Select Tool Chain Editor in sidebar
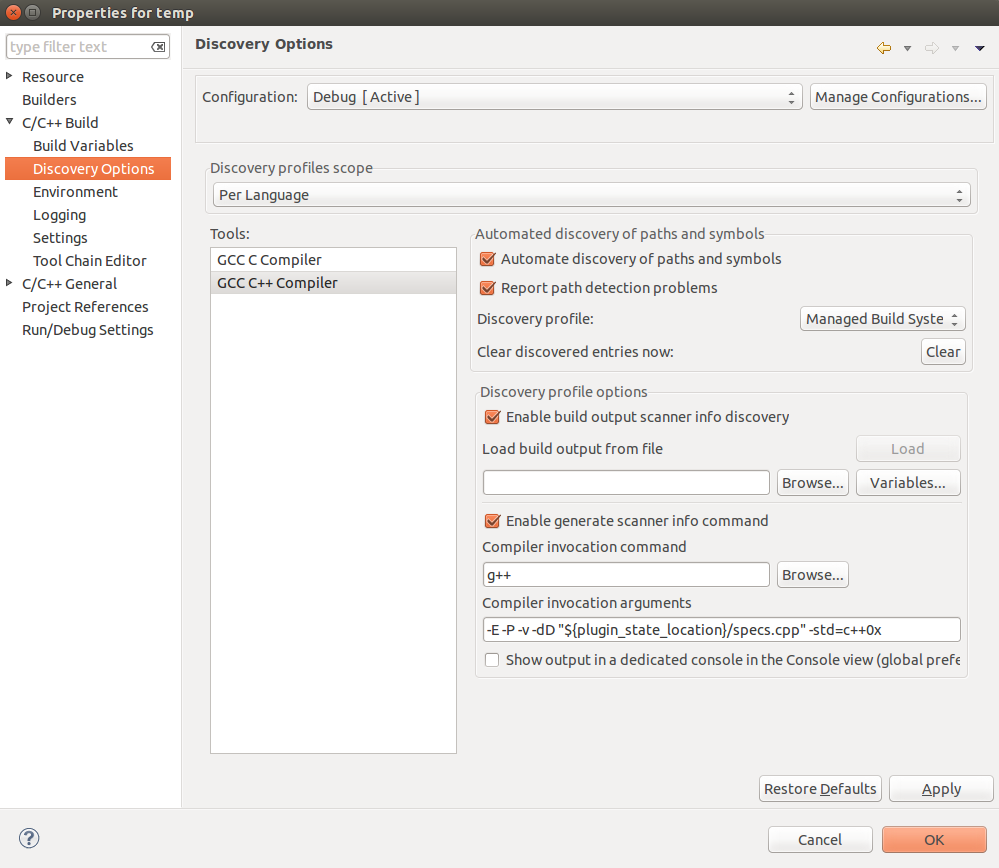Image resolution: width=999 pixels, height=868 pixels. pos(89,261)
